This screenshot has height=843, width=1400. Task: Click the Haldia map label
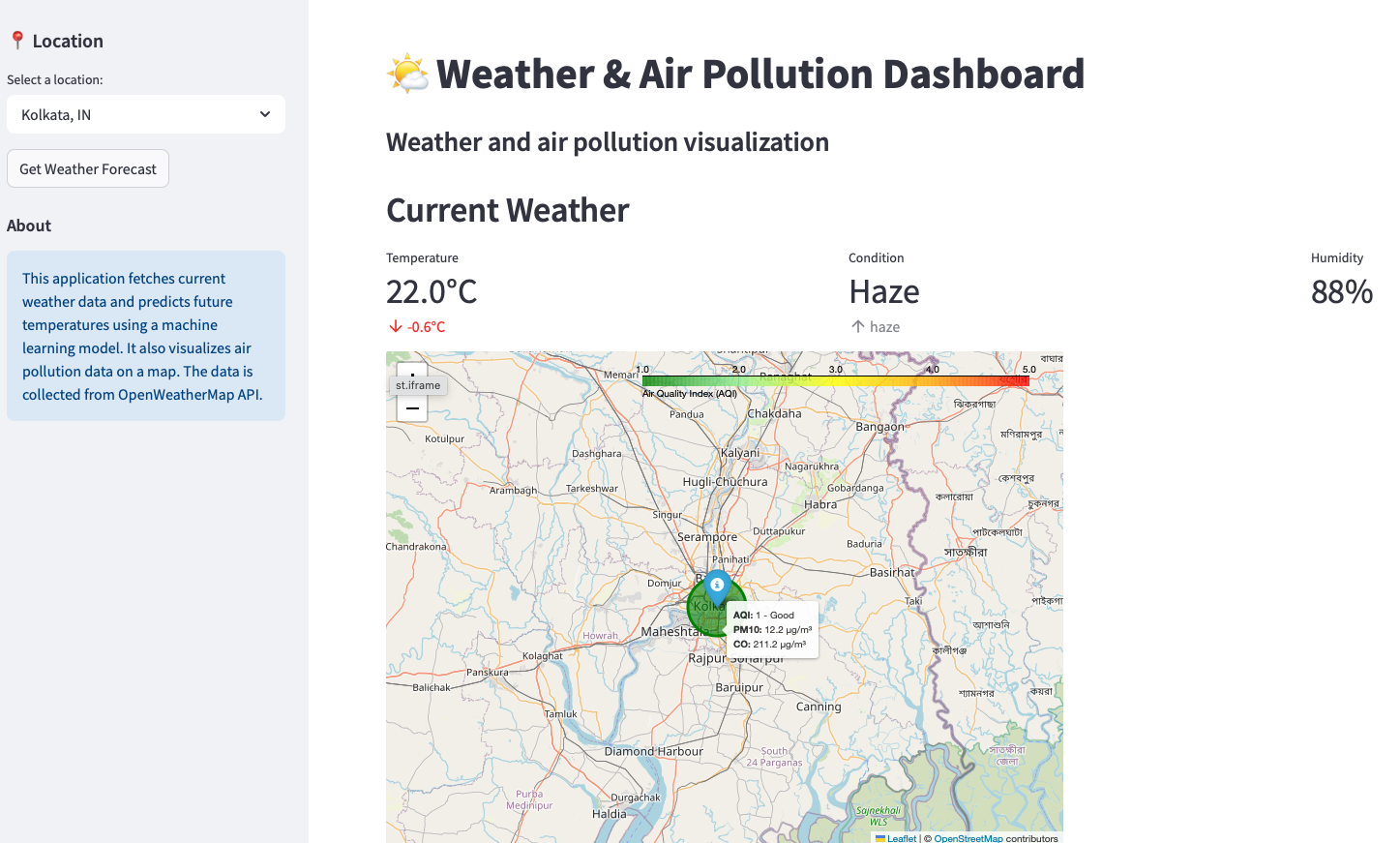click(x=610, y=814)
